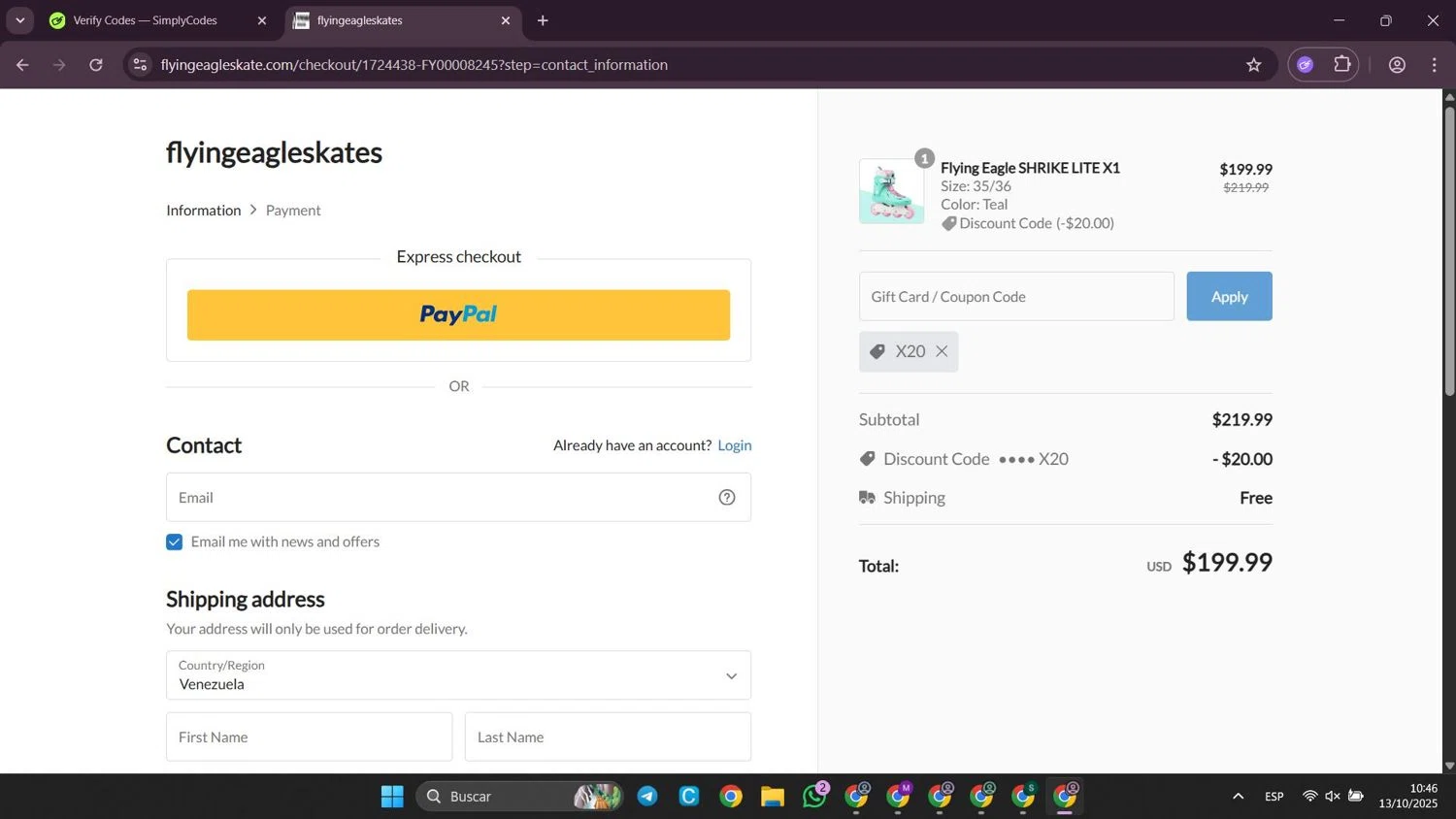Click the Discount Code tag icon in summary
1456x819 pixels.
pos(868,459)
